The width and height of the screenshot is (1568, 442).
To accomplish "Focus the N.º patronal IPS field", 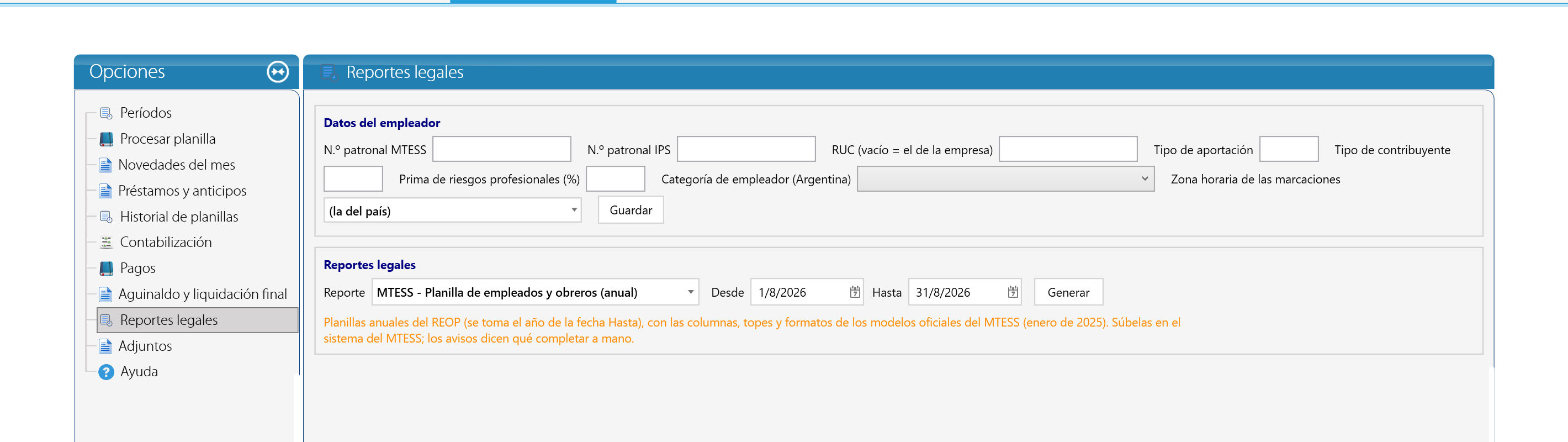I will click(746, 149).
